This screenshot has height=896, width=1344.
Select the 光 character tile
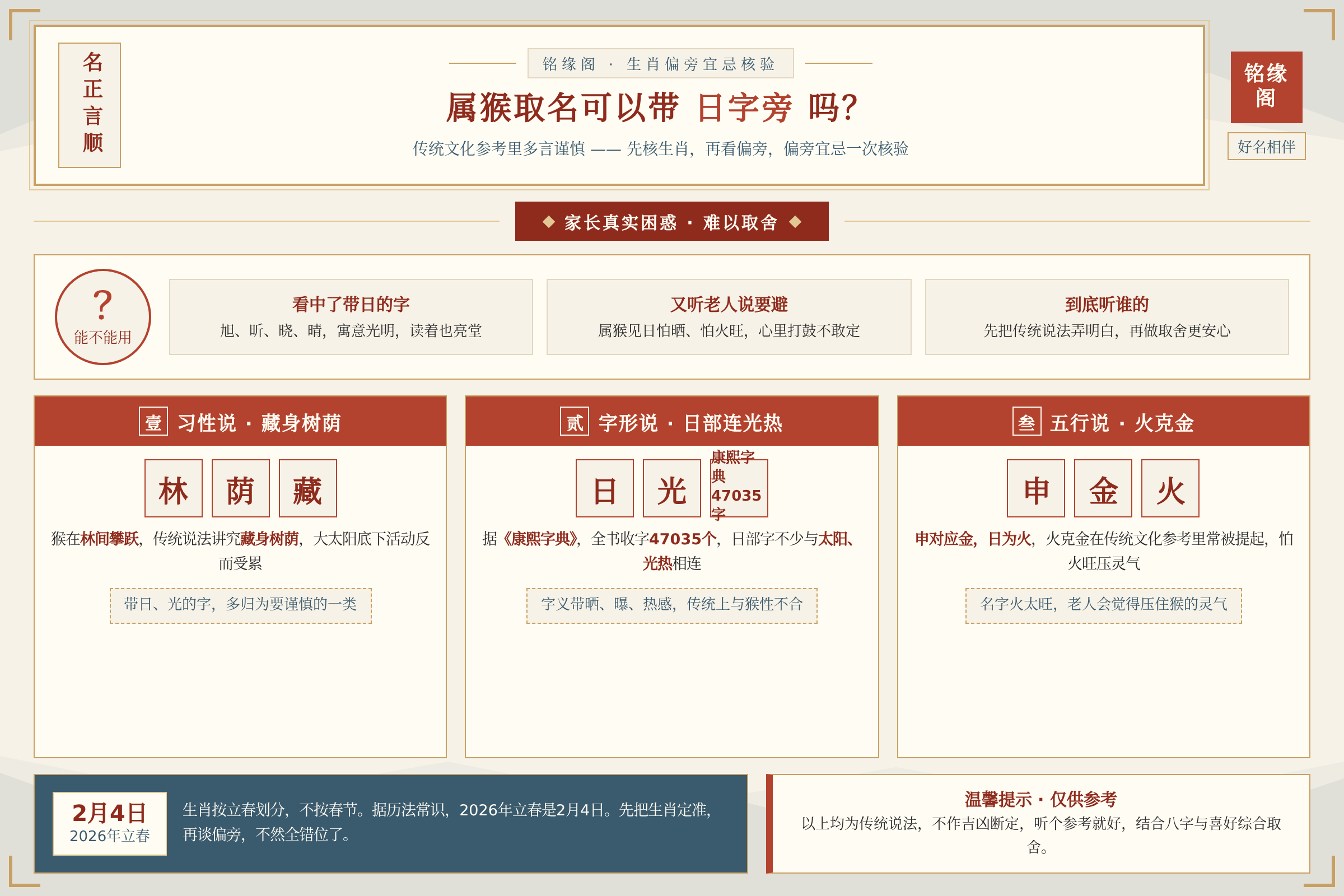click(x=672, y=488)
